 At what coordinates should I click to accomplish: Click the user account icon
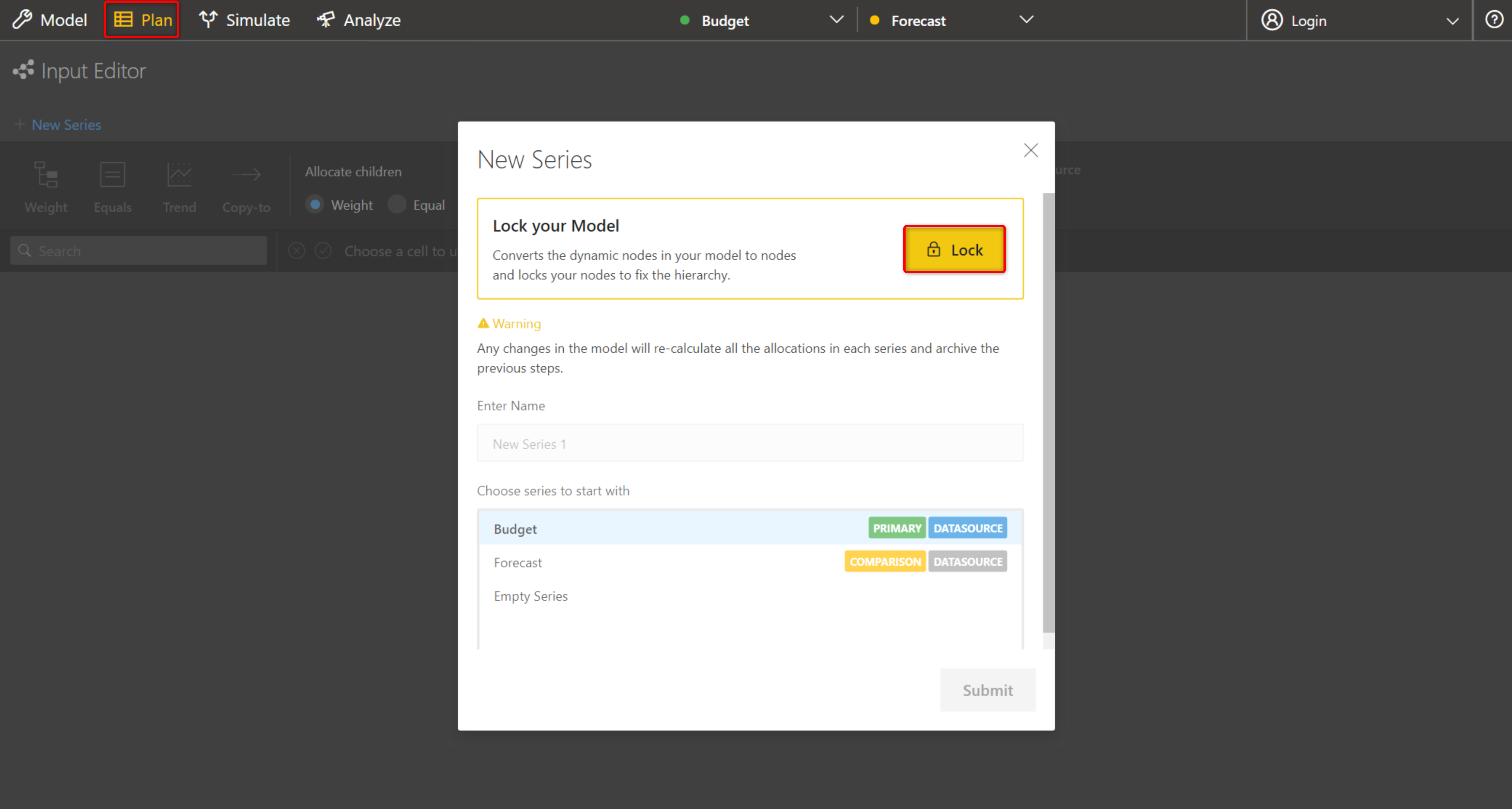[1271, 20]
